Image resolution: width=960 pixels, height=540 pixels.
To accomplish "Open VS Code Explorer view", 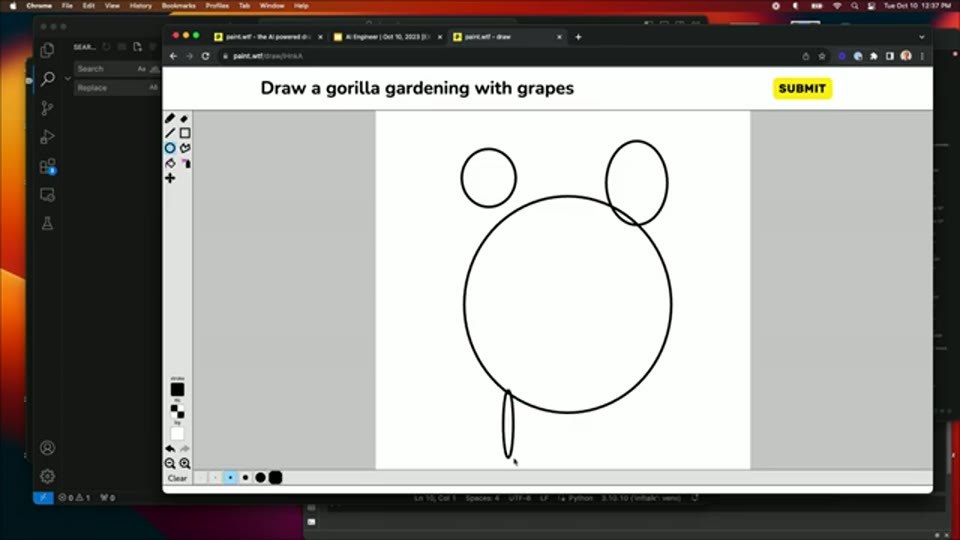I will [x=47, y=50].
